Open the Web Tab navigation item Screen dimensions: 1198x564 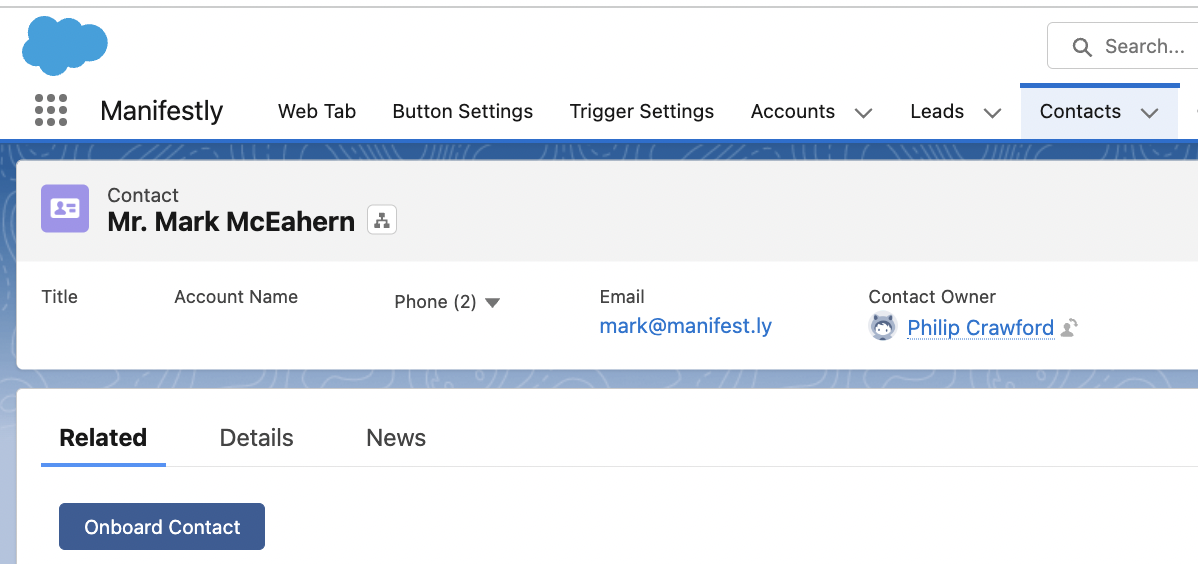[317, 112]
